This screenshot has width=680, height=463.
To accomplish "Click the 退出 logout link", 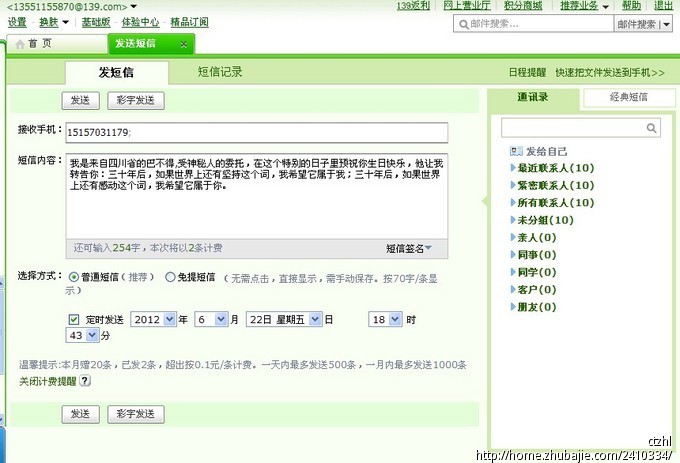I will pos(664,6).
